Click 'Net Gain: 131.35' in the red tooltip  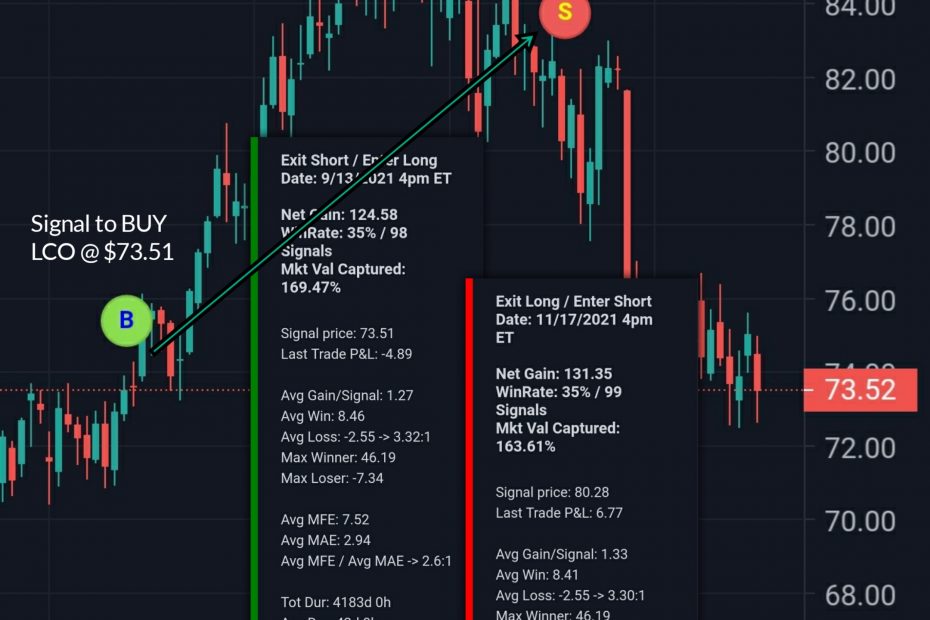[x=552, y=374]
